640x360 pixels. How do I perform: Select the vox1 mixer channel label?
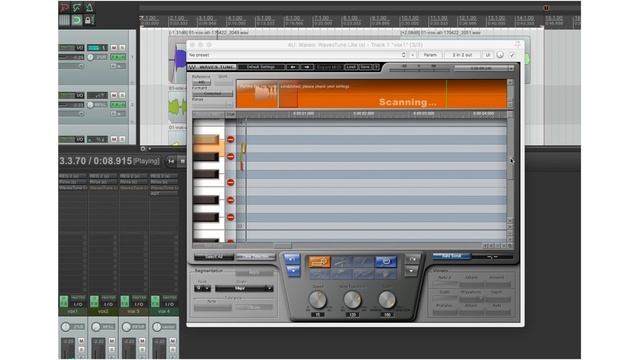tap(73, 311)
